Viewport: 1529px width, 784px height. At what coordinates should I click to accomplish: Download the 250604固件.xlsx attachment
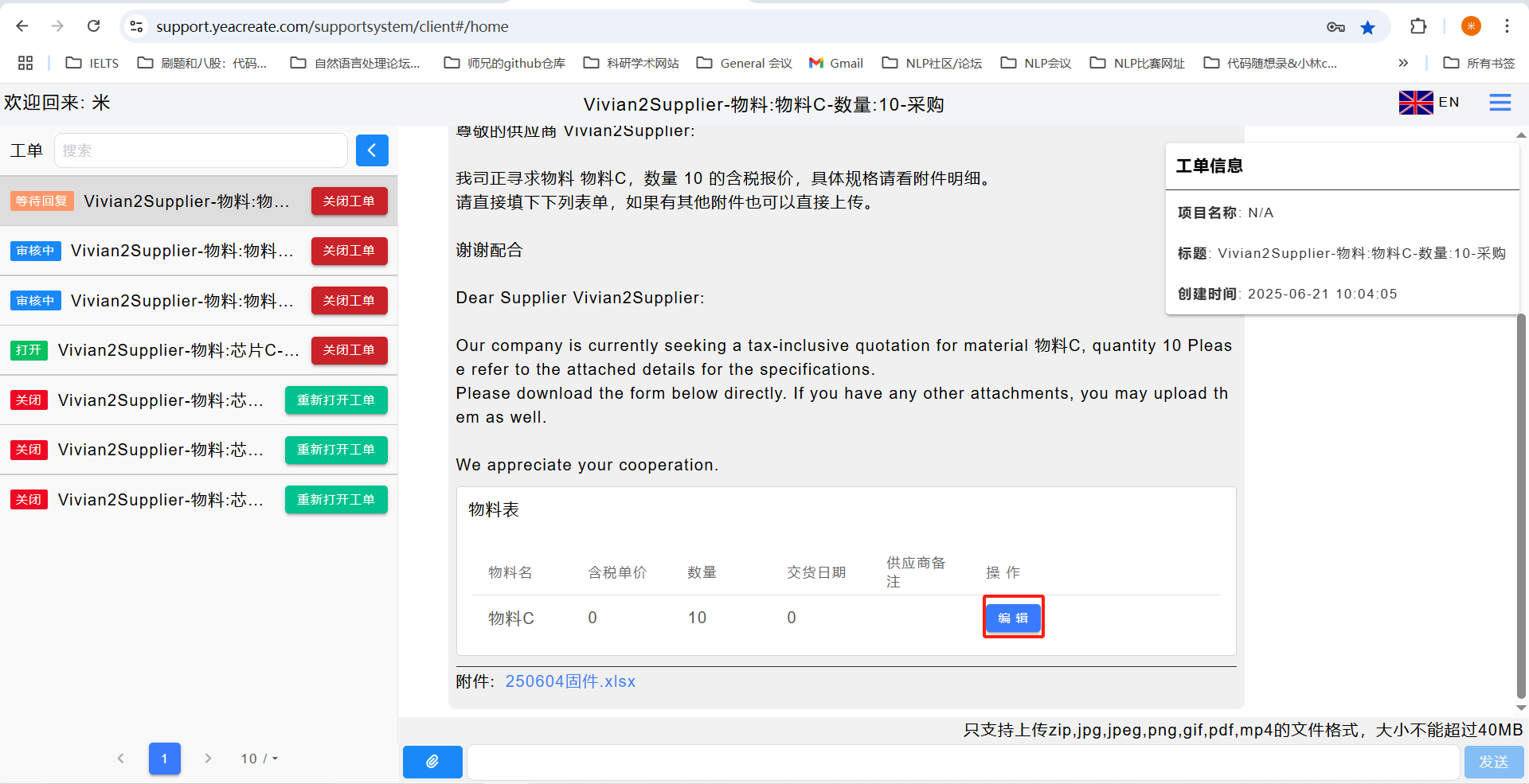tap(570, 681)
